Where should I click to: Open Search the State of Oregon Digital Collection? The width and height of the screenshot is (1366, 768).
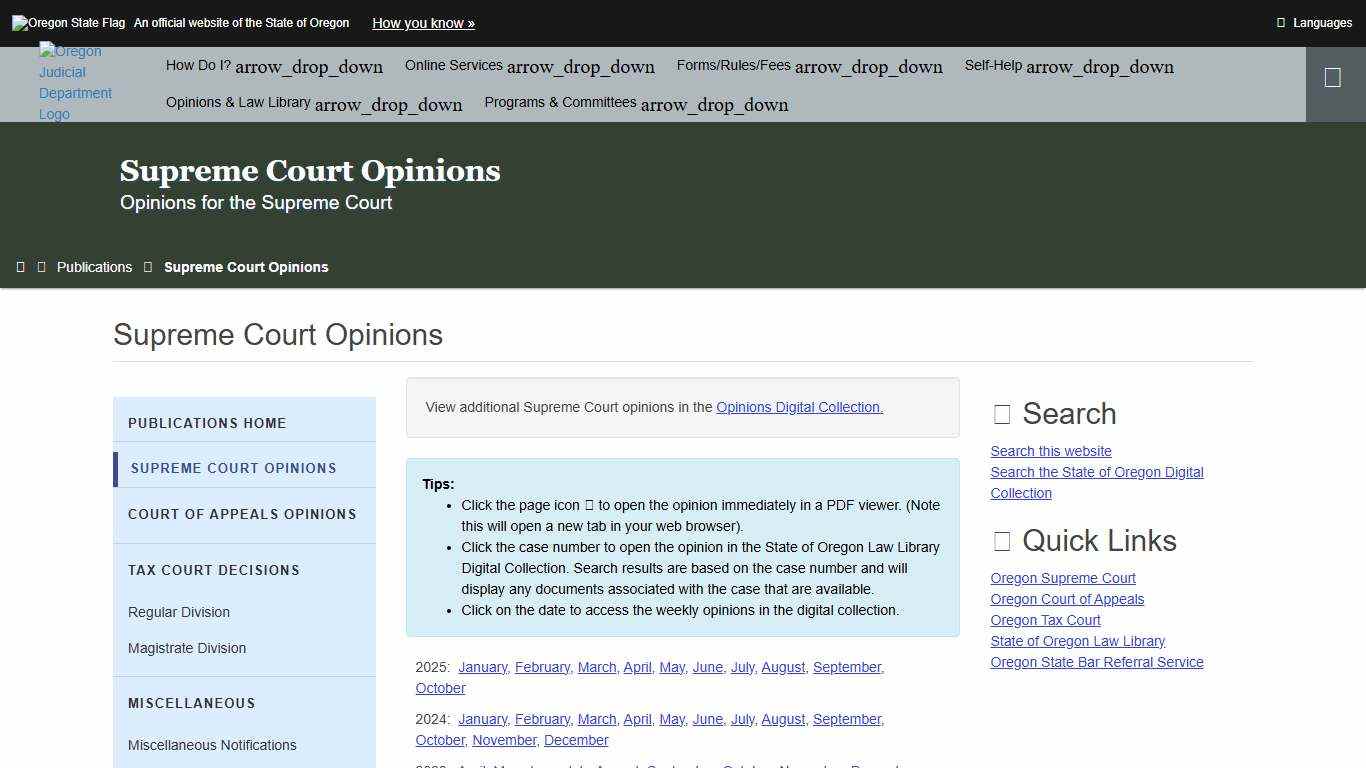coord(1096,482)
